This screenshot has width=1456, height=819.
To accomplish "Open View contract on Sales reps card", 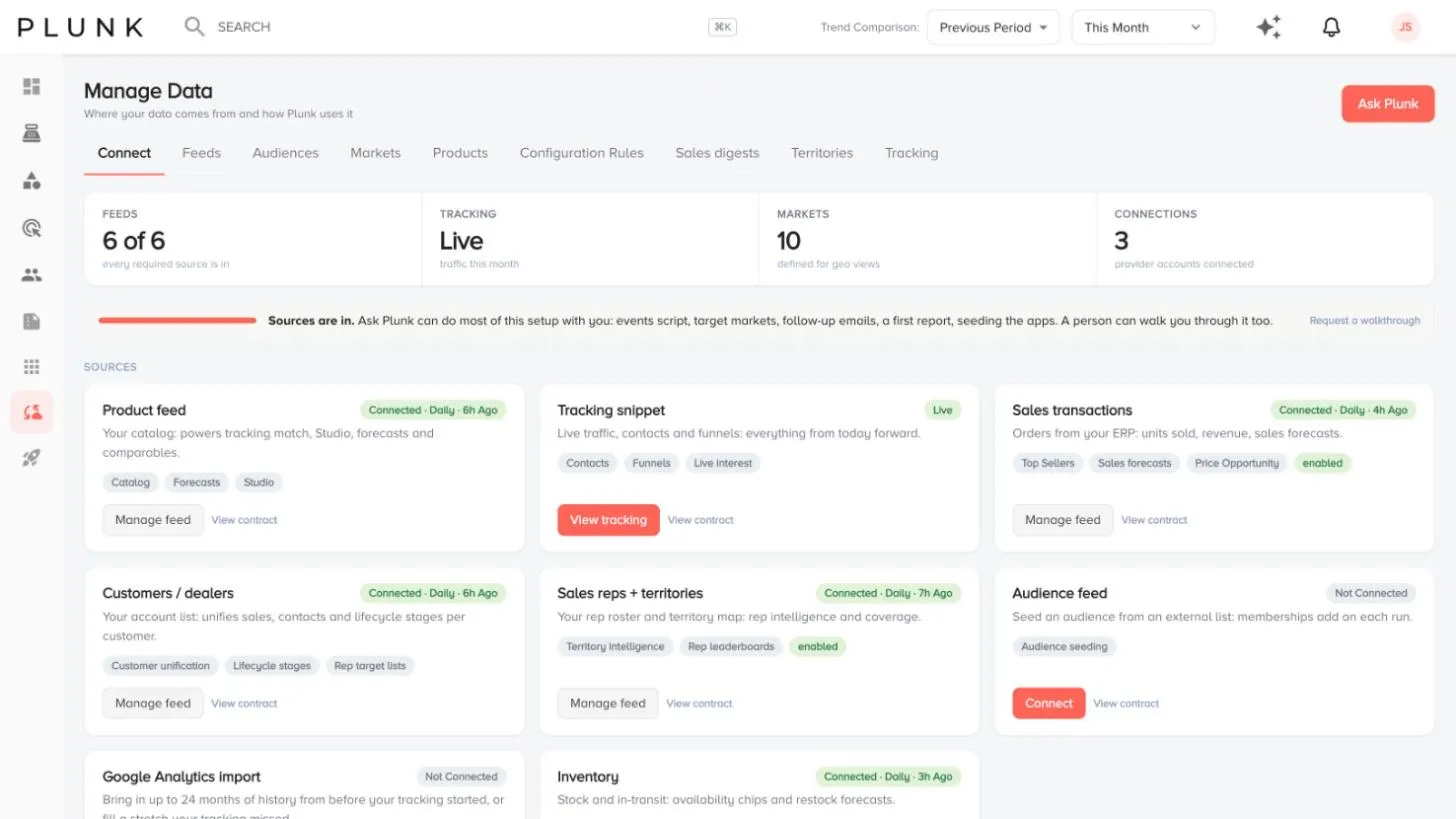I will 699,703.
